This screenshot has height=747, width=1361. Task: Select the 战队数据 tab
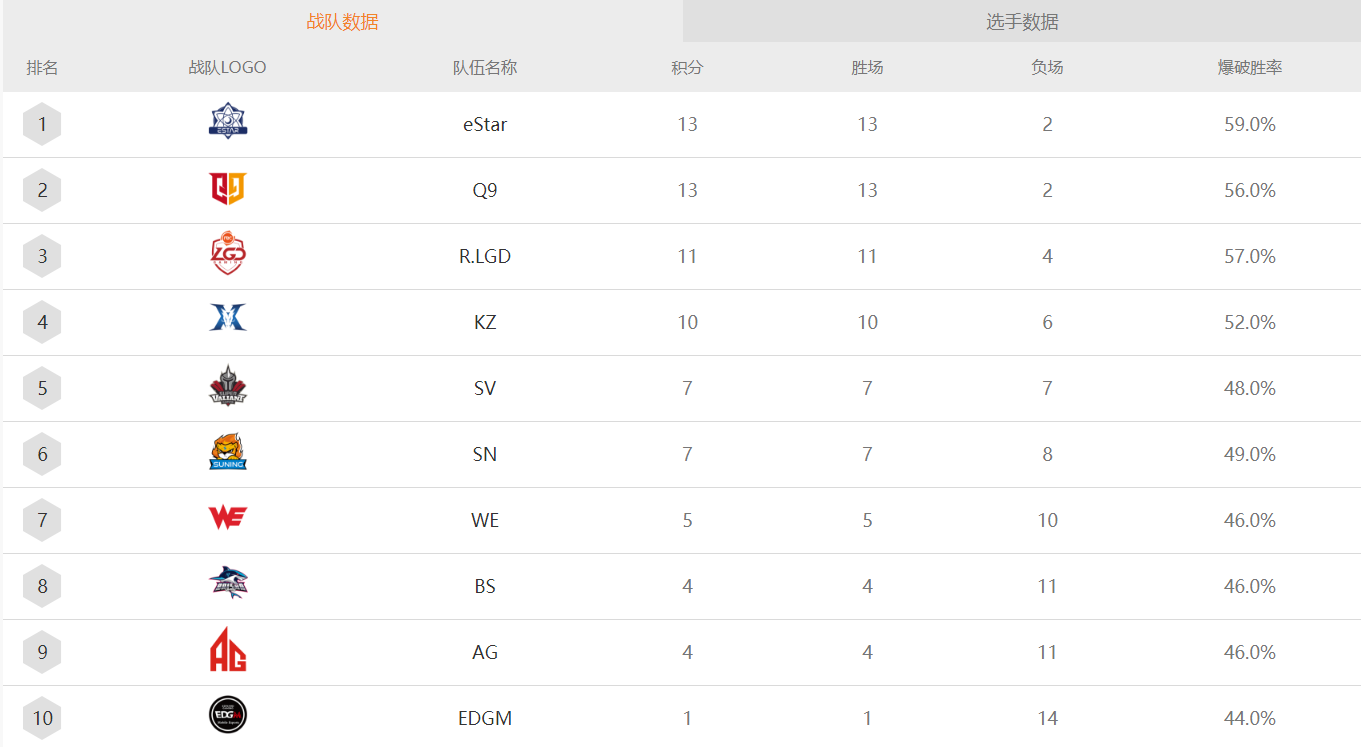pos(342,22)
